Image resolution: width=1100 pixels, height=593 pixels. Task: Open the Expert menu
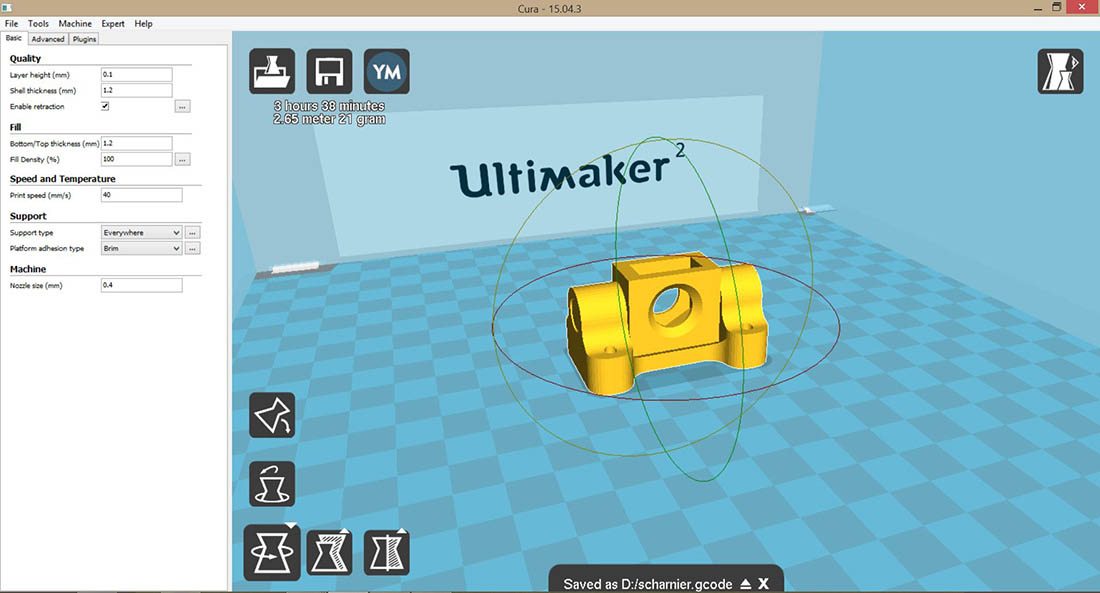pyautogui.click(x=112, y=23)
